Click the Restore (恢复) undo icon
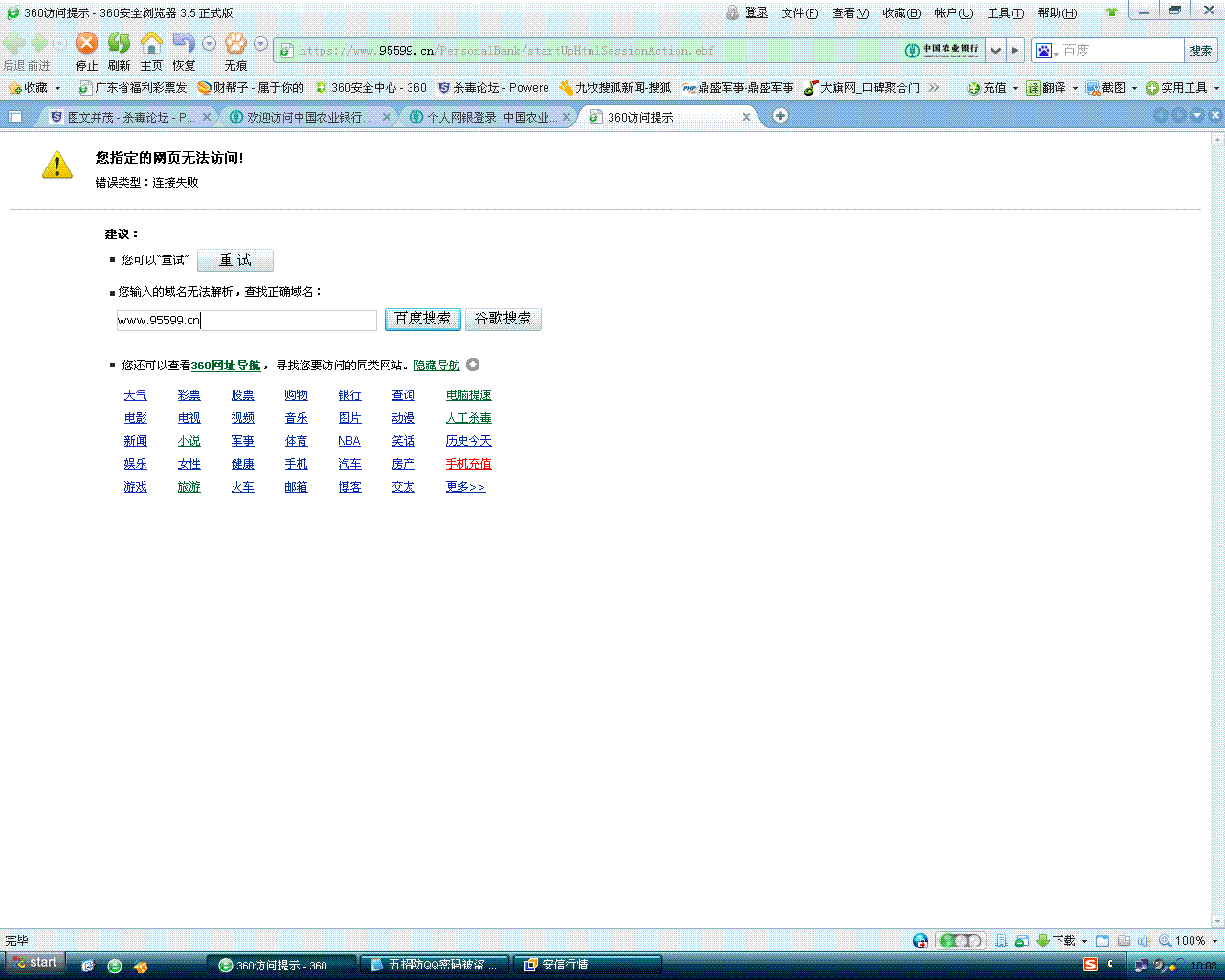This screenshot has height=980, width=1225. point(184,43)
